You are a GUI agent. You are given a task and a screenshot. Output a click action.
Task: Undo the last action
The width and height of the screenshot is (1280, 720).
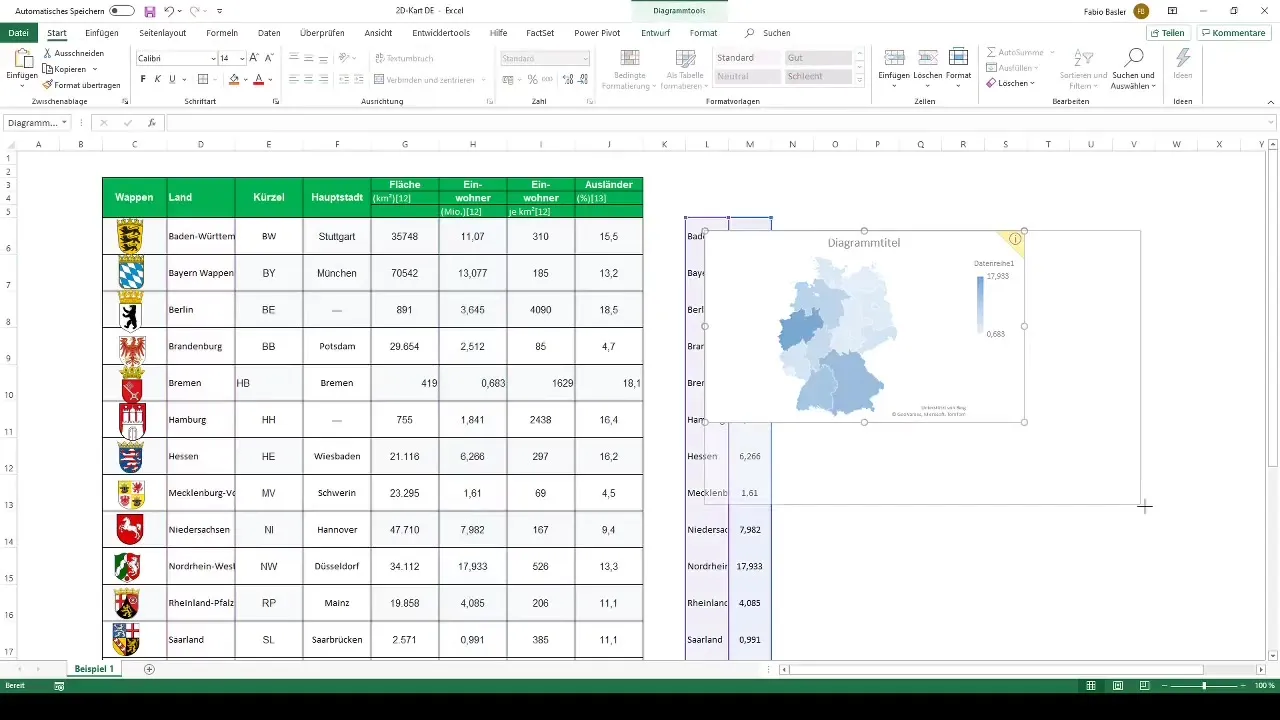(169, 11)
